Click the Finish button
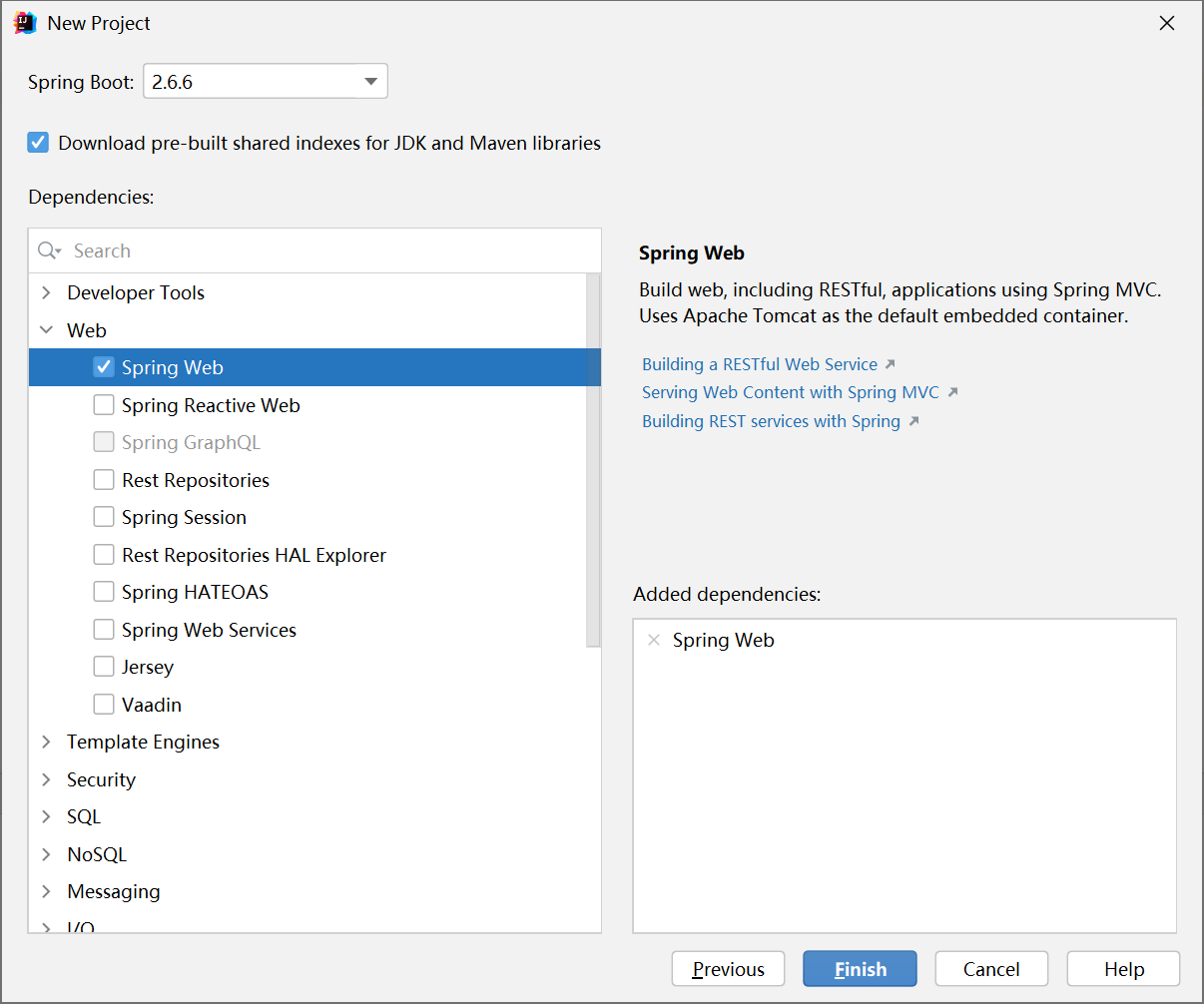Viewport: 1204px width, 1004px height. click(860, 969)
